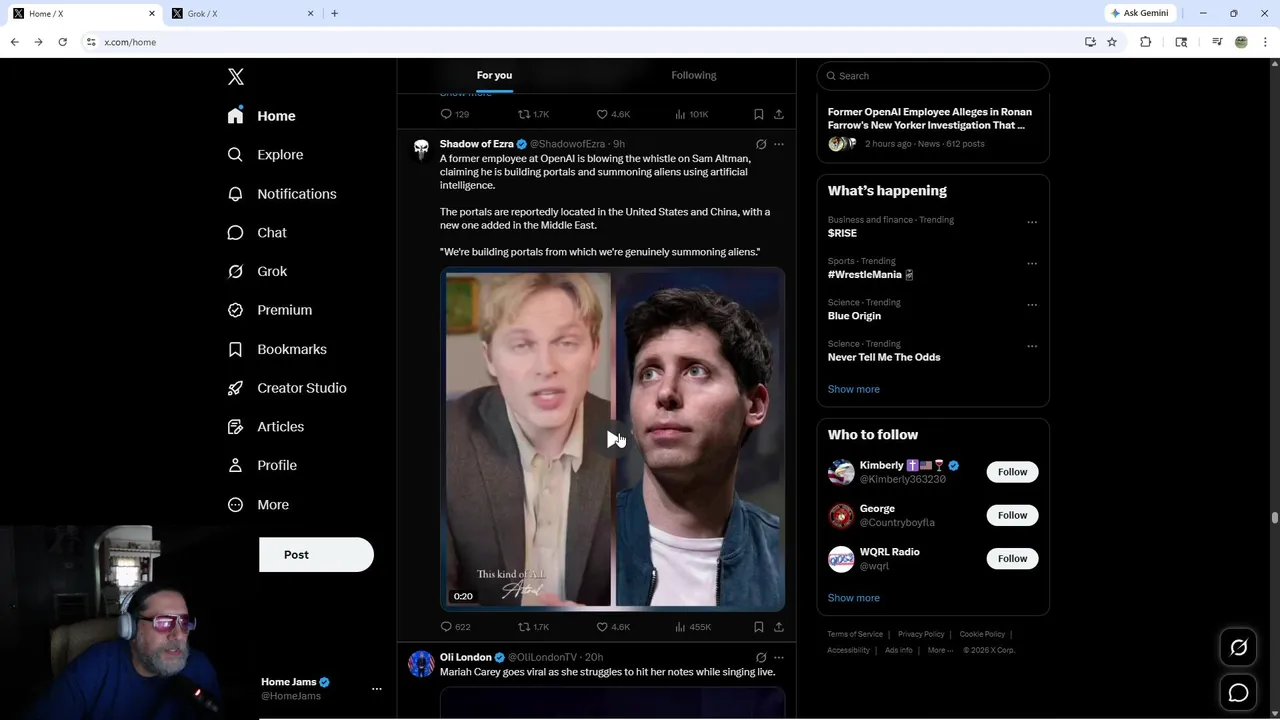This screenshot has height=720, width=1280.
Task: Follow WQRL Radio
Action: click(x=1012, y=558)
